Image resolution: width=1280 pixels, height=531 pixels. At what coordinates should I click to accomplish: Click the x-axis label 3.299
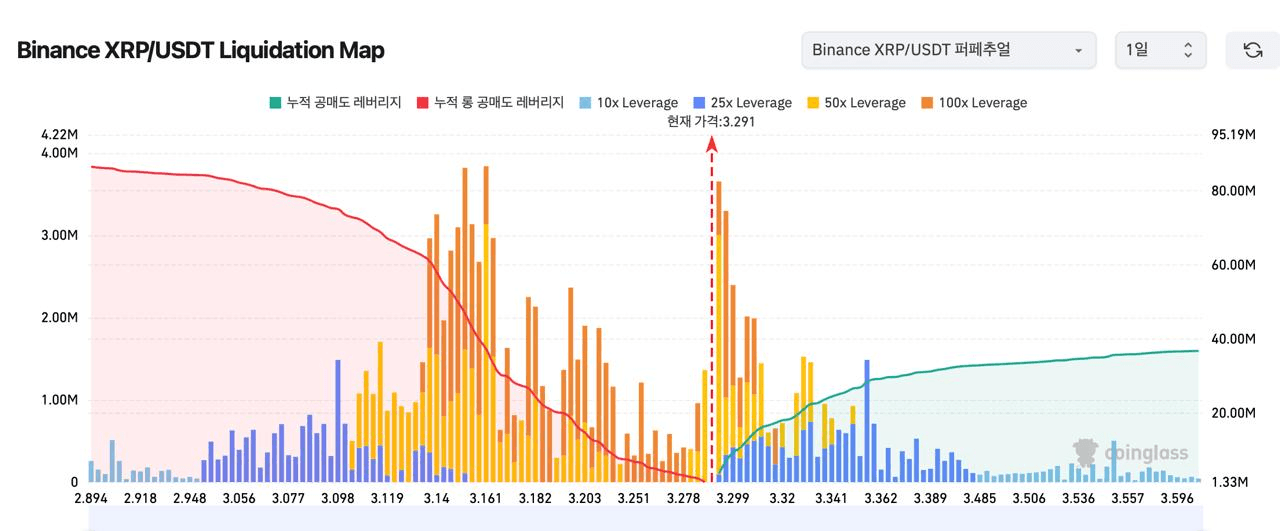point(733,498)
